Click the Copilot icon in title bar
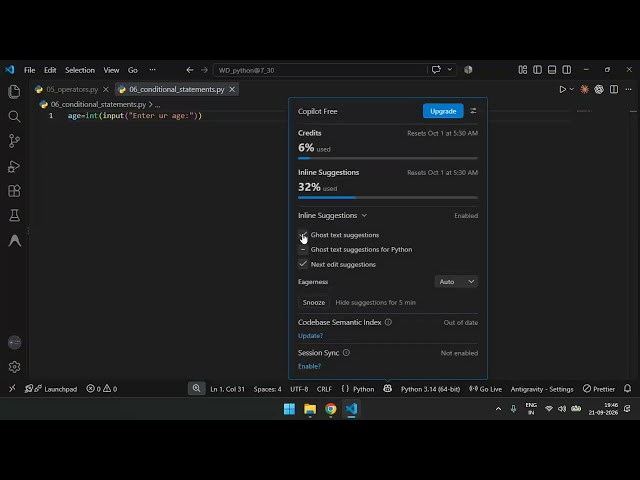The width and height of the screenshot is (640, 480). (468, 70)
